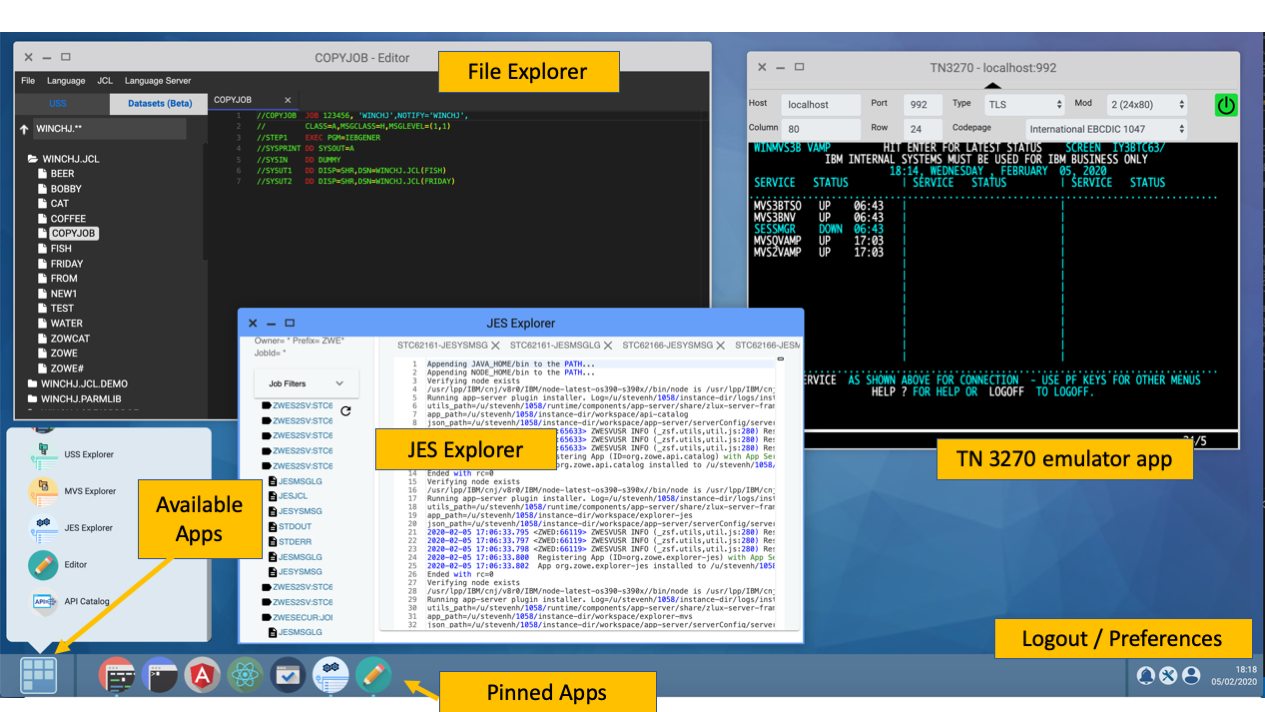Click the Host input field in TN3270

pos(820,104)
